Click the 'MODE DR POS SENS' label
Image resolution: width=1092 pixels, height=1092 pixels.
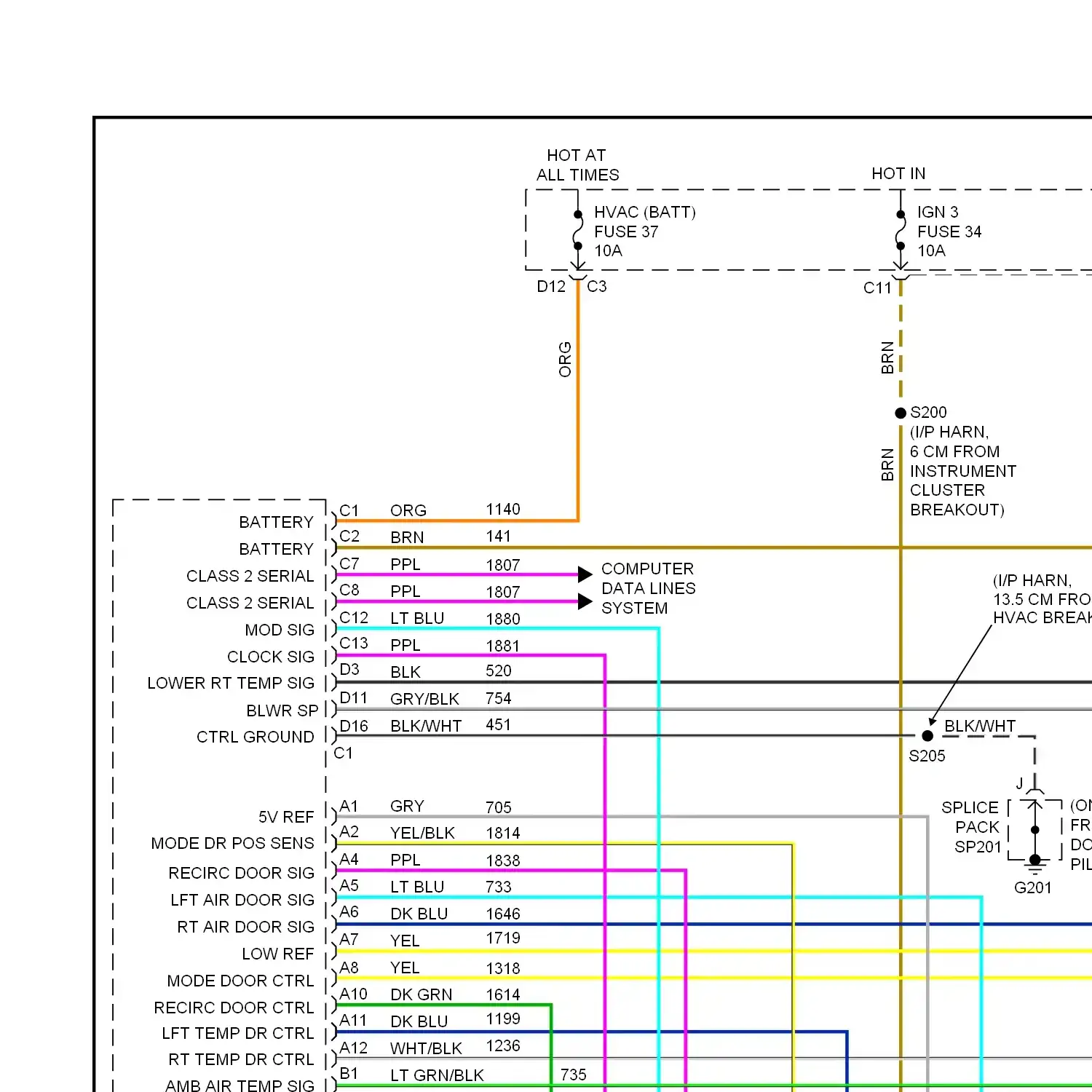[x=232, y=844]
